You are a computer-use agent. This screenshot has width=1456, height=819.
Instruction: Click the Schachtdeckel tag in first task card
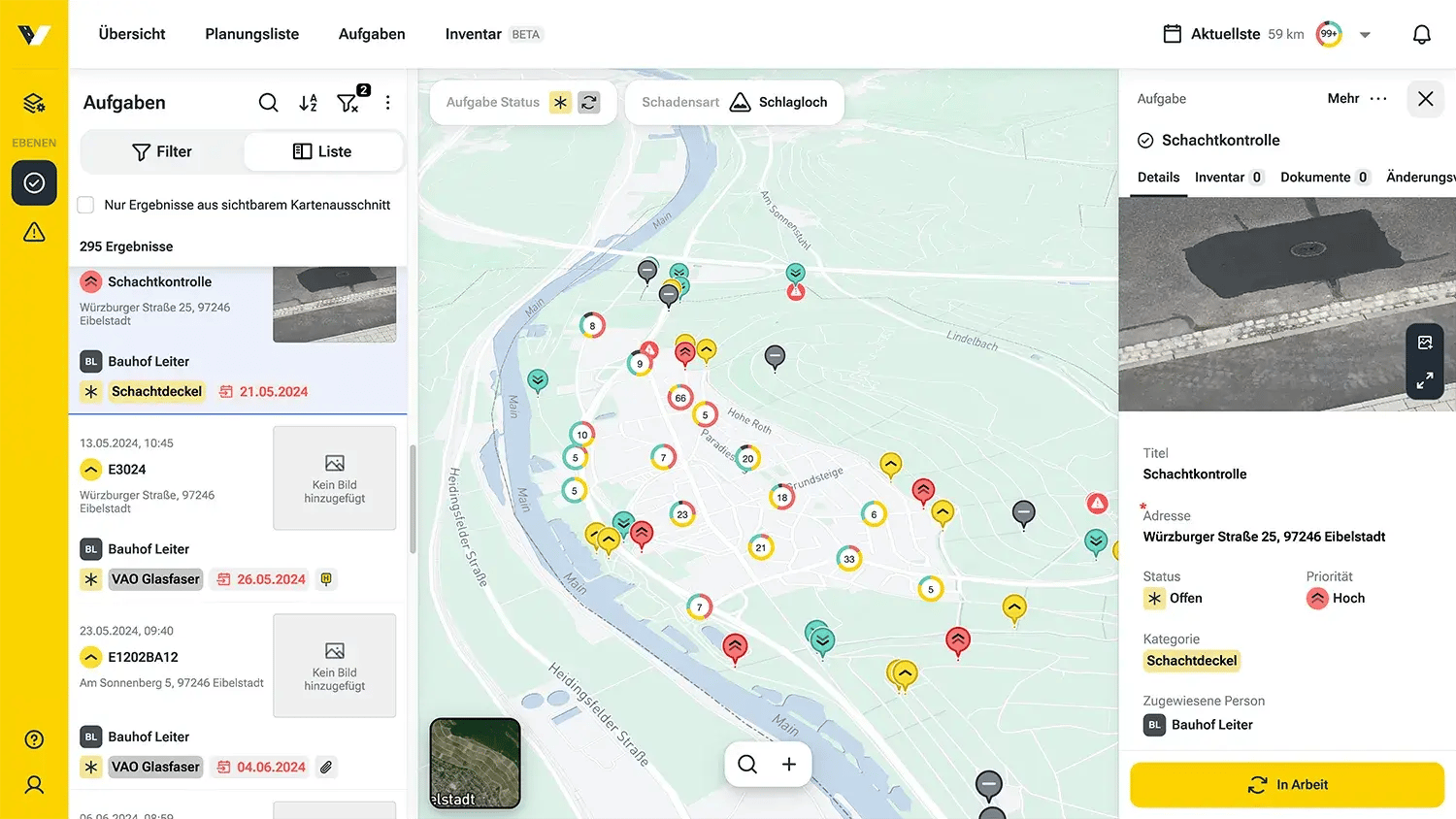[x=156, y=392]
